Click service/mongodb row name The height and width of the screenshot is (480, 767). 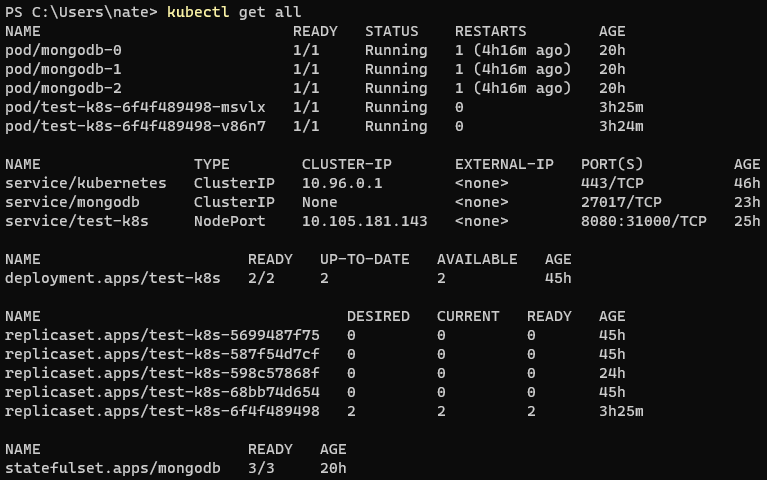(x=72, y=203)
